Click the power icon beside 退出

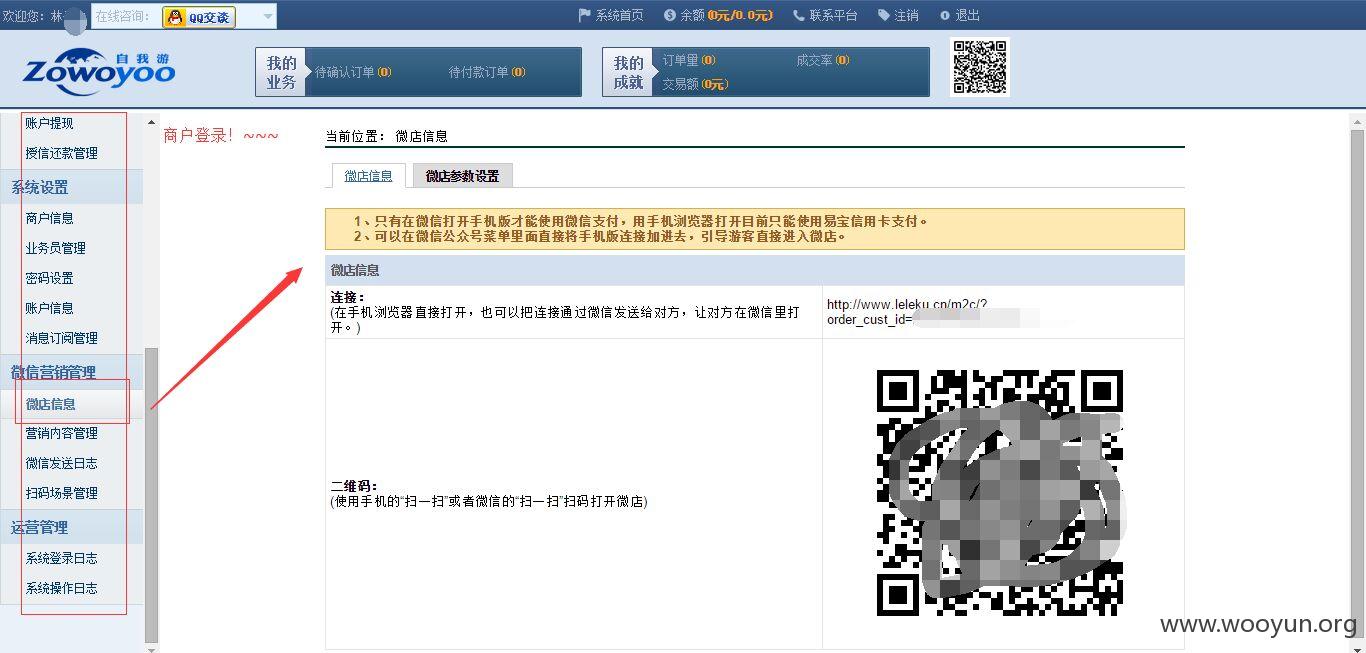pos(945,16)
